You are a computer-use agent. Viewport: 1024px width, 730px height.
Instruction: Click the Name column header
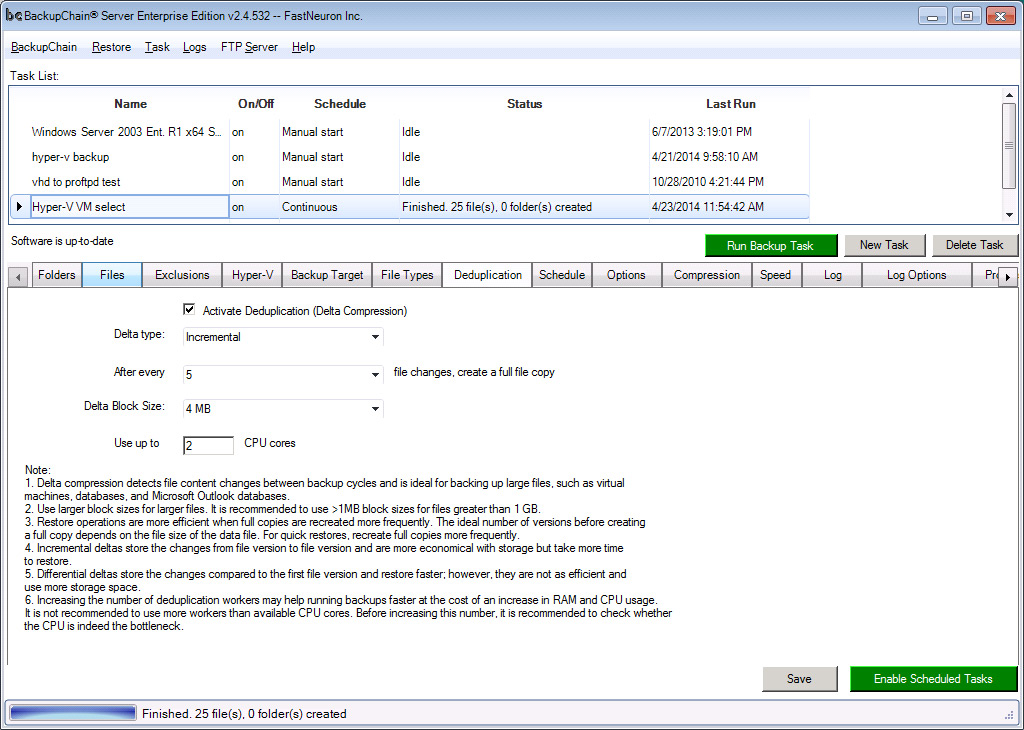point(131,104)
